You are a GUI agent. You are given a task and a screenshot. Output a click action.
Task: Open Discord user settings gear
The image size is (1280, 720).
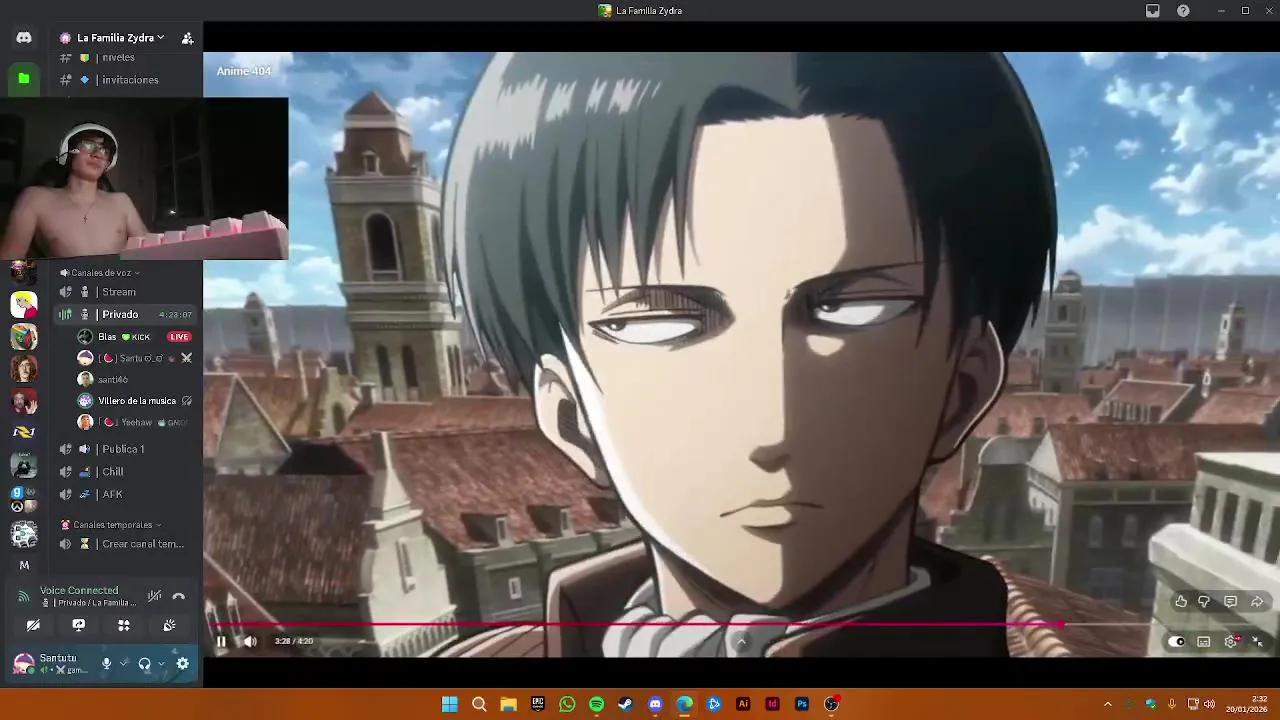click(183, 663)
